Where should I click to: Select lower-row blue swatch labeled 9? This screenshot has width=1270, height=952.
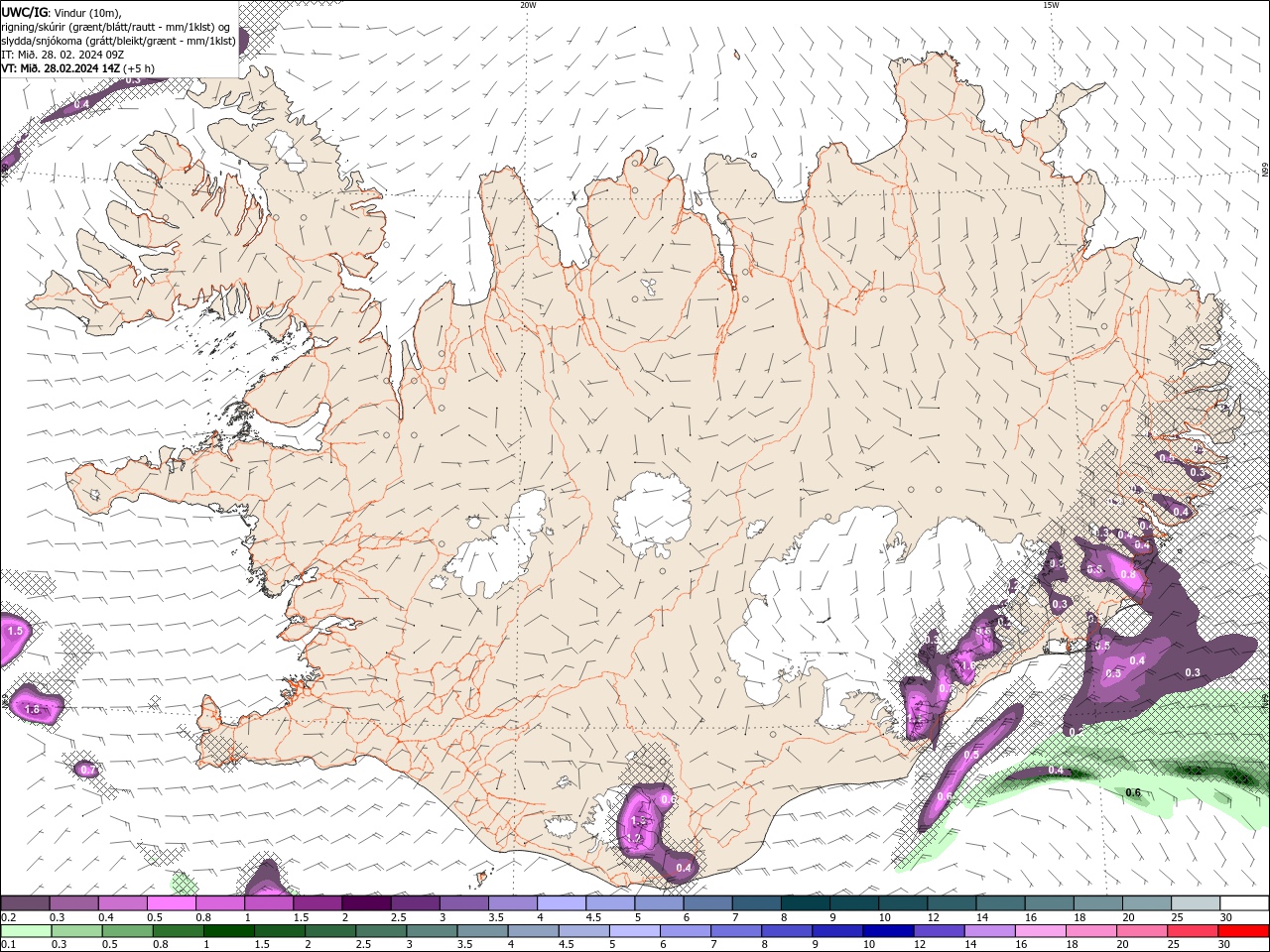838,931
